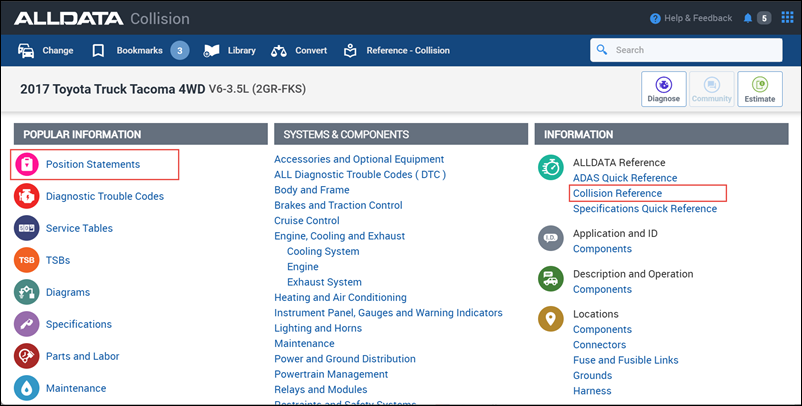
Task: Open the Specifications link
Action: pyautogui.click(x=79, y=324)
